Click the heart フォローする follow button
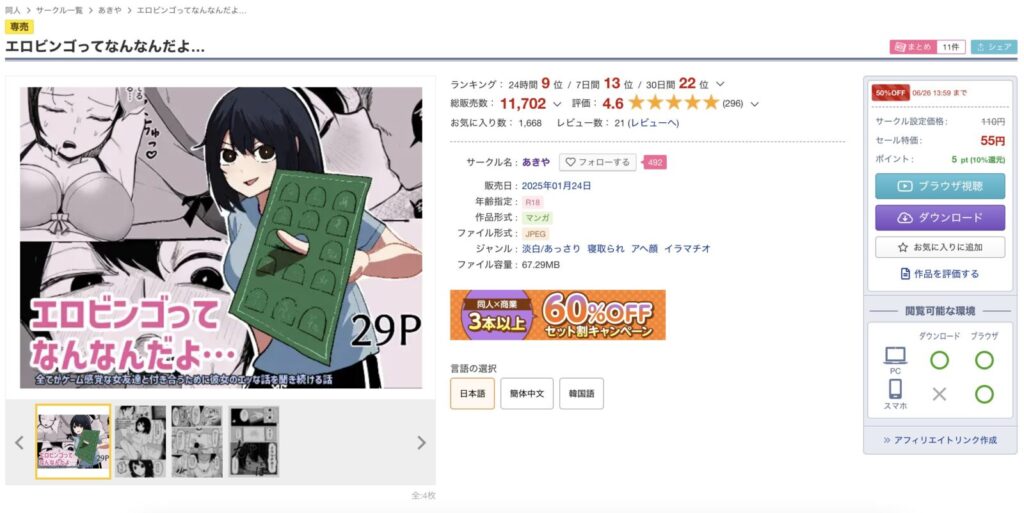This screenshot has height=513, width=1024. point(598,163)
